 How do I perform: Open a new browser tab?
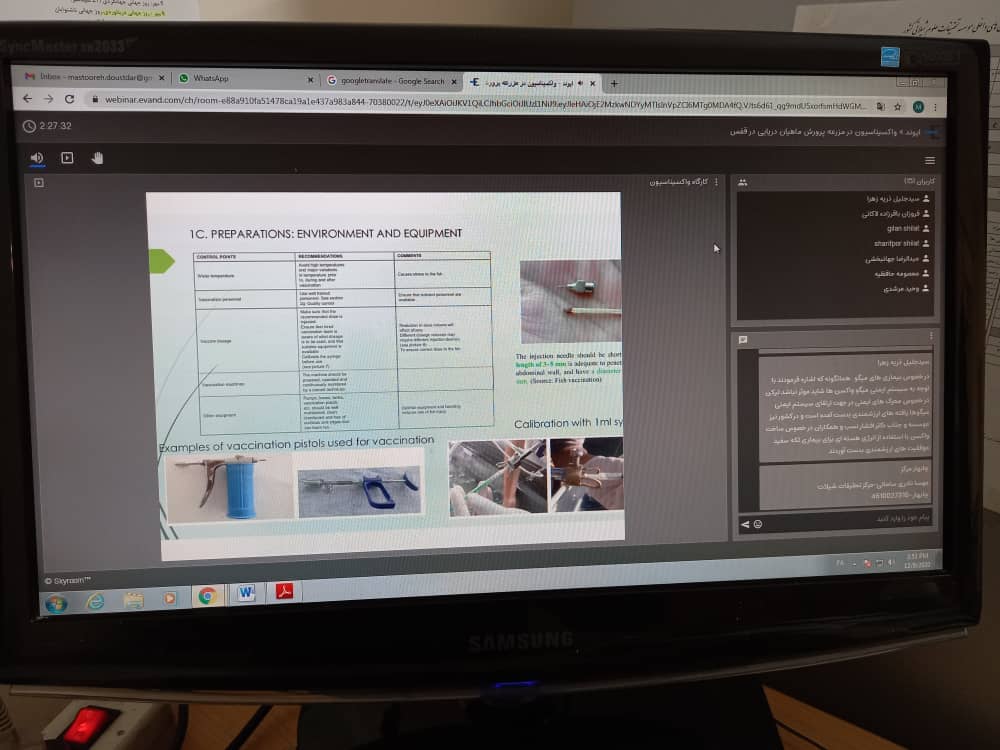(x=614, y=83)
